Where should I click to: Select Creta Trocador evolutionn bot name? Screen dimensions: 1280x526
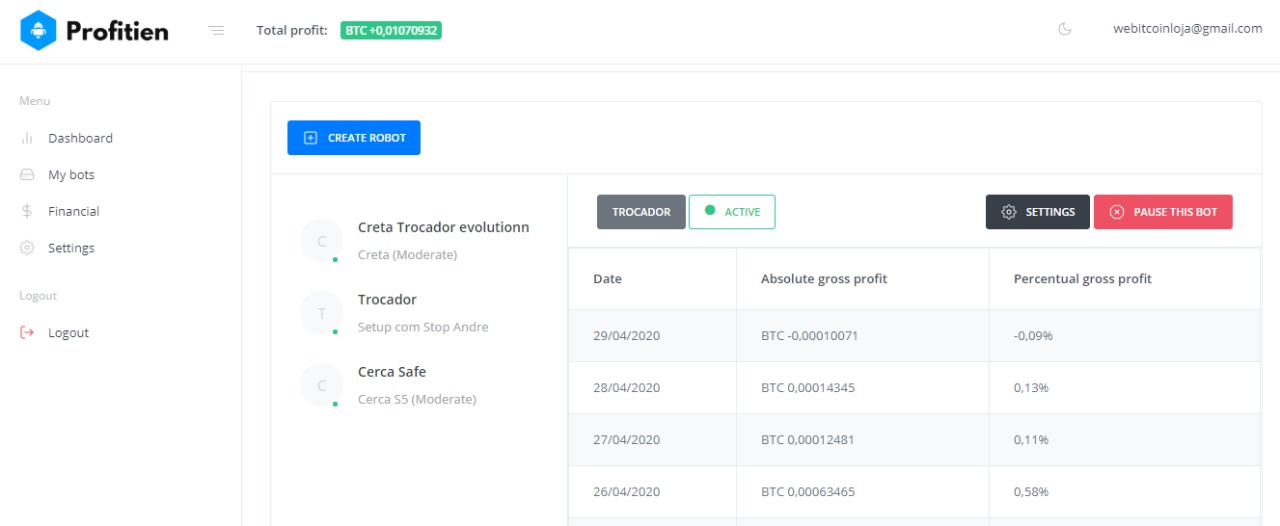point(444,227)
